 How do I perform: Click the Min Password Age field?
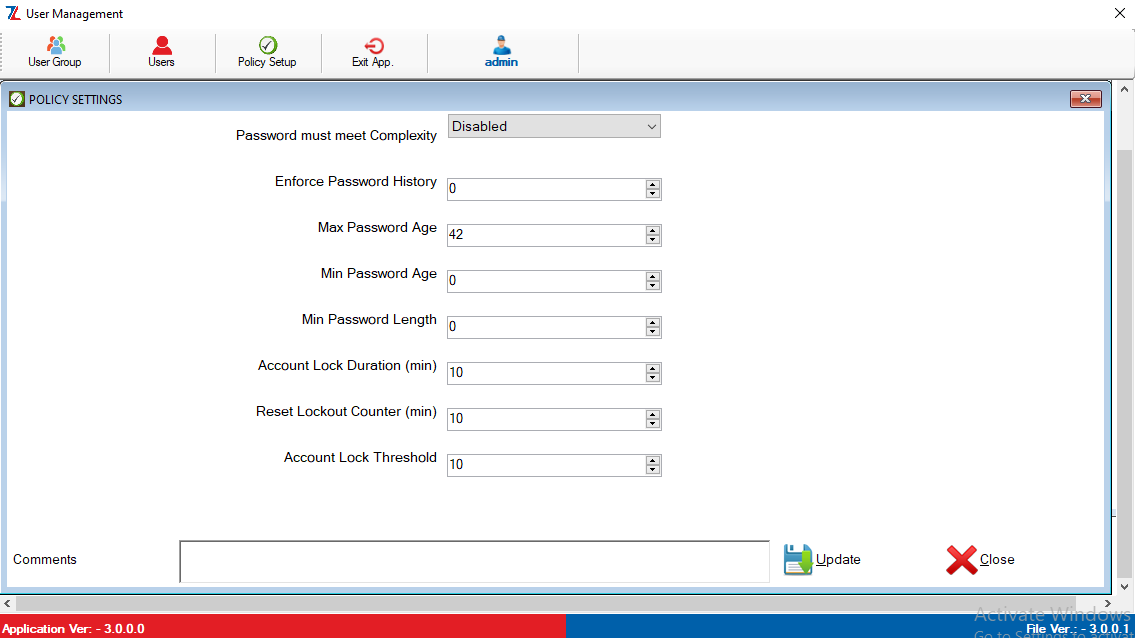coord(545,281)
